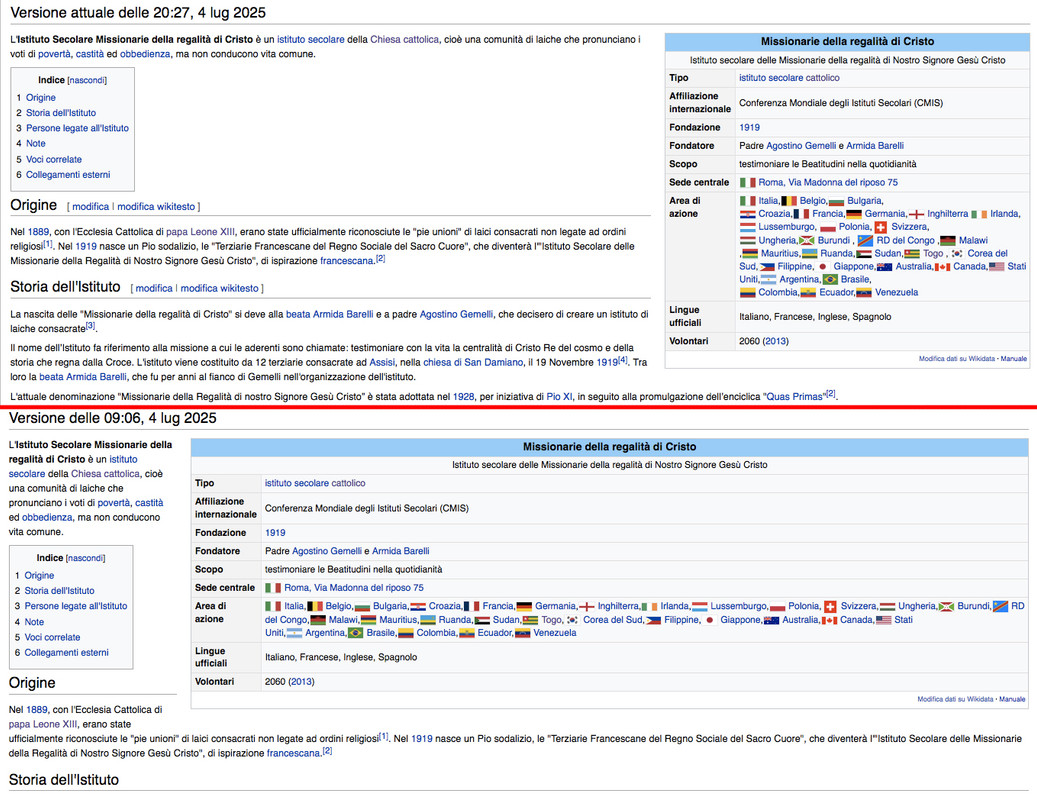Click Francia flag icon in 09:06 version infobox
The width and height of the screenshot is (1037, 800).
click(472, 606)
